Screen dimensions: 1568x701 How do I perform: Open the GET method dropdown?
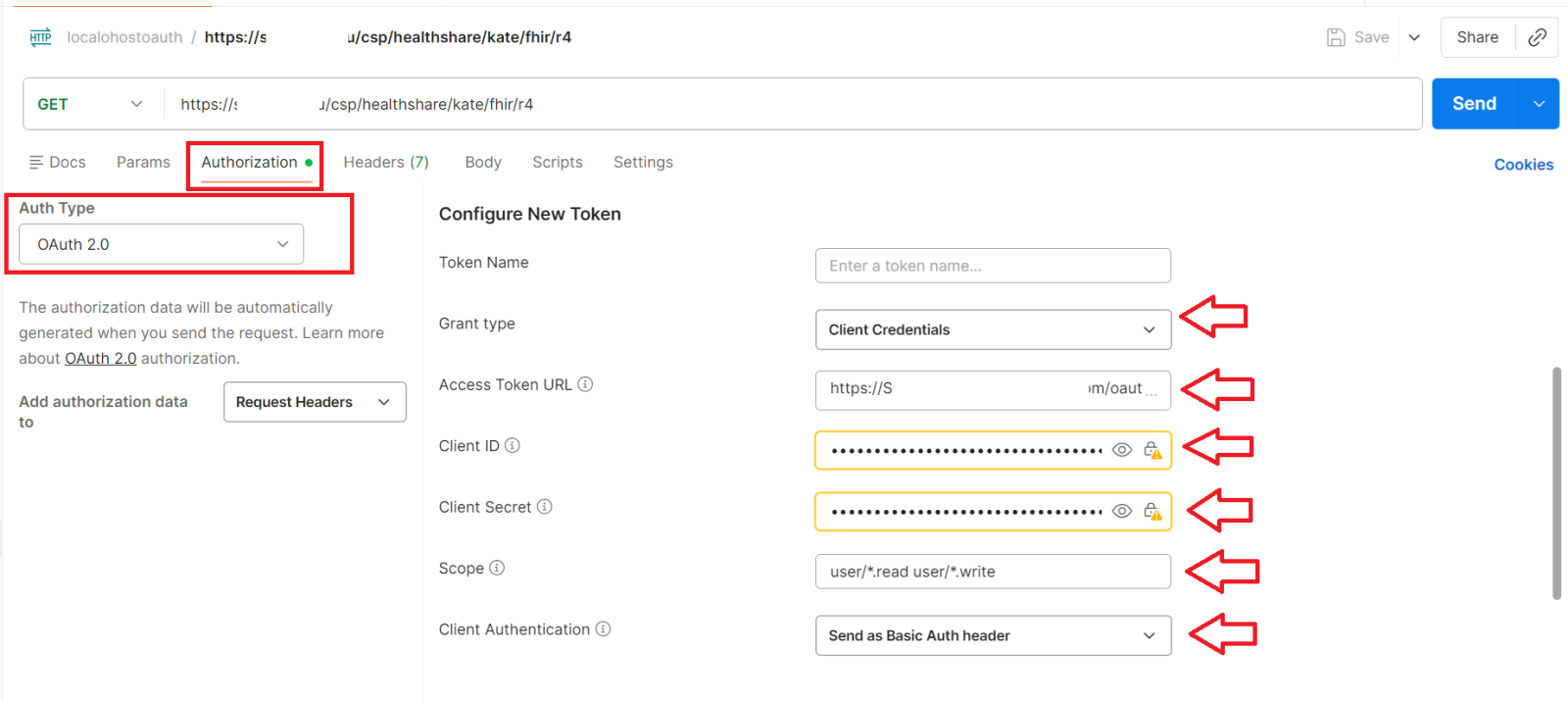pos(90,104)
